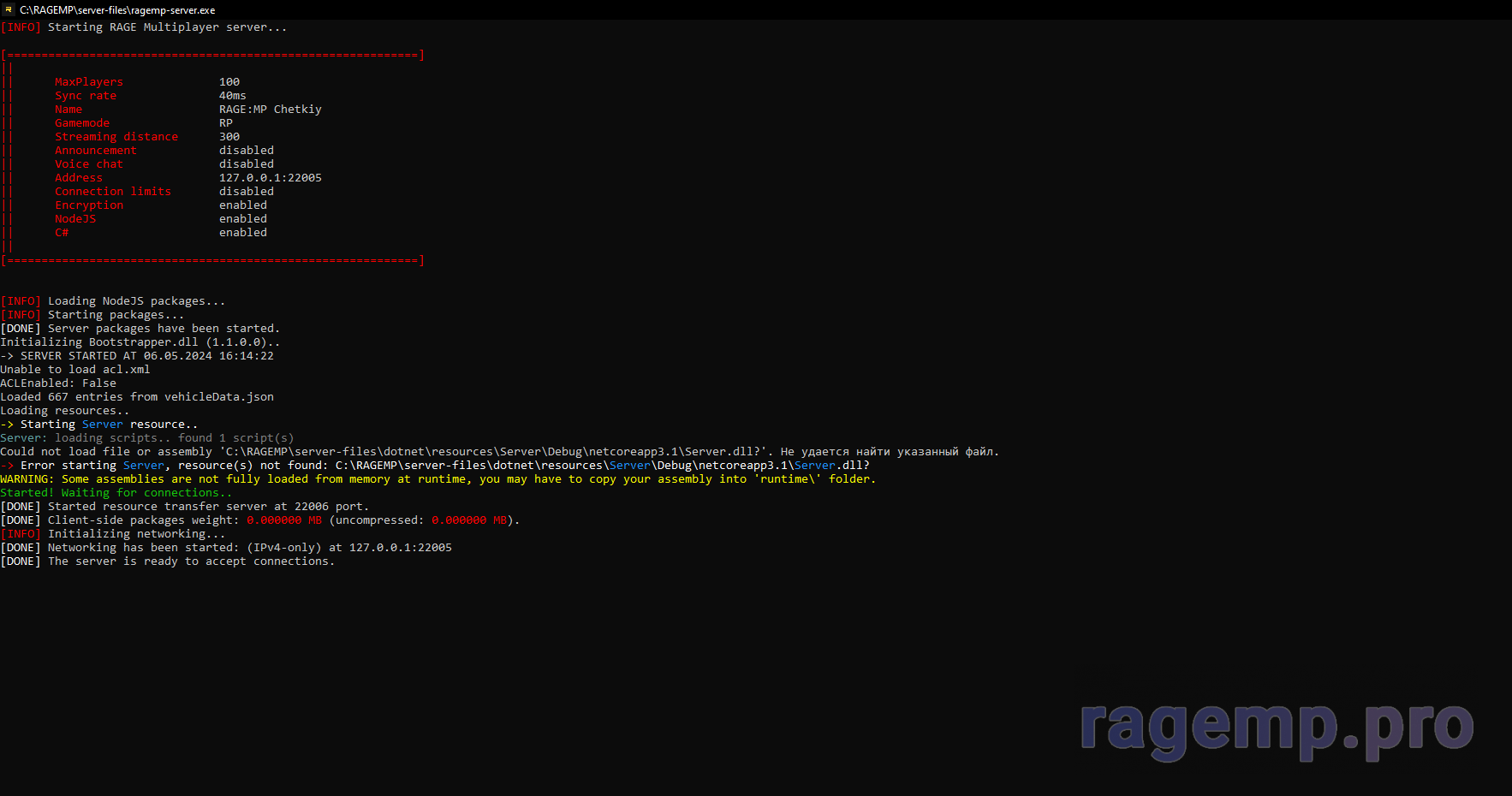Click the NodeJS label
The image size is (1512, 796).
pyautogui.click(x=75, y=219)
